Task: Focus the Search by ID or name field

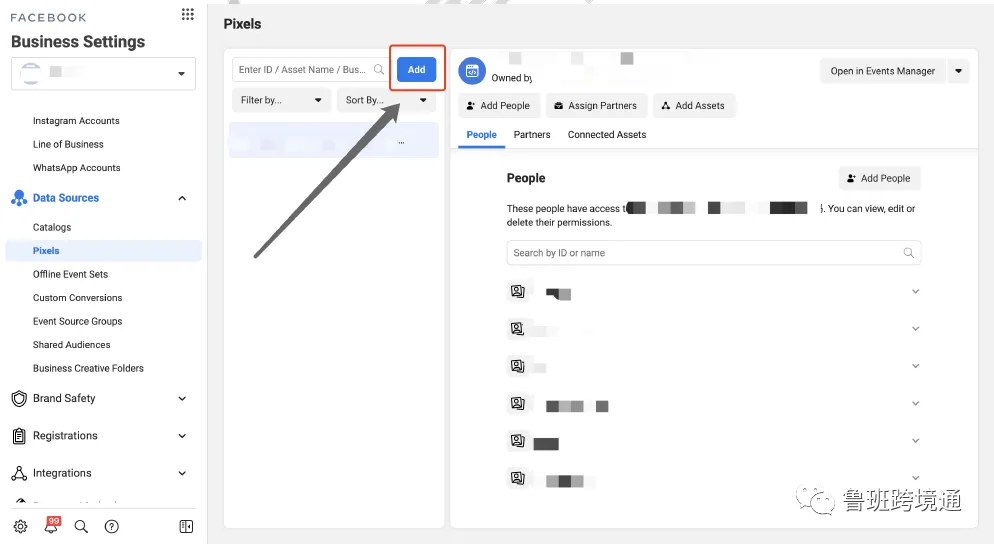Action: point(714,252)
